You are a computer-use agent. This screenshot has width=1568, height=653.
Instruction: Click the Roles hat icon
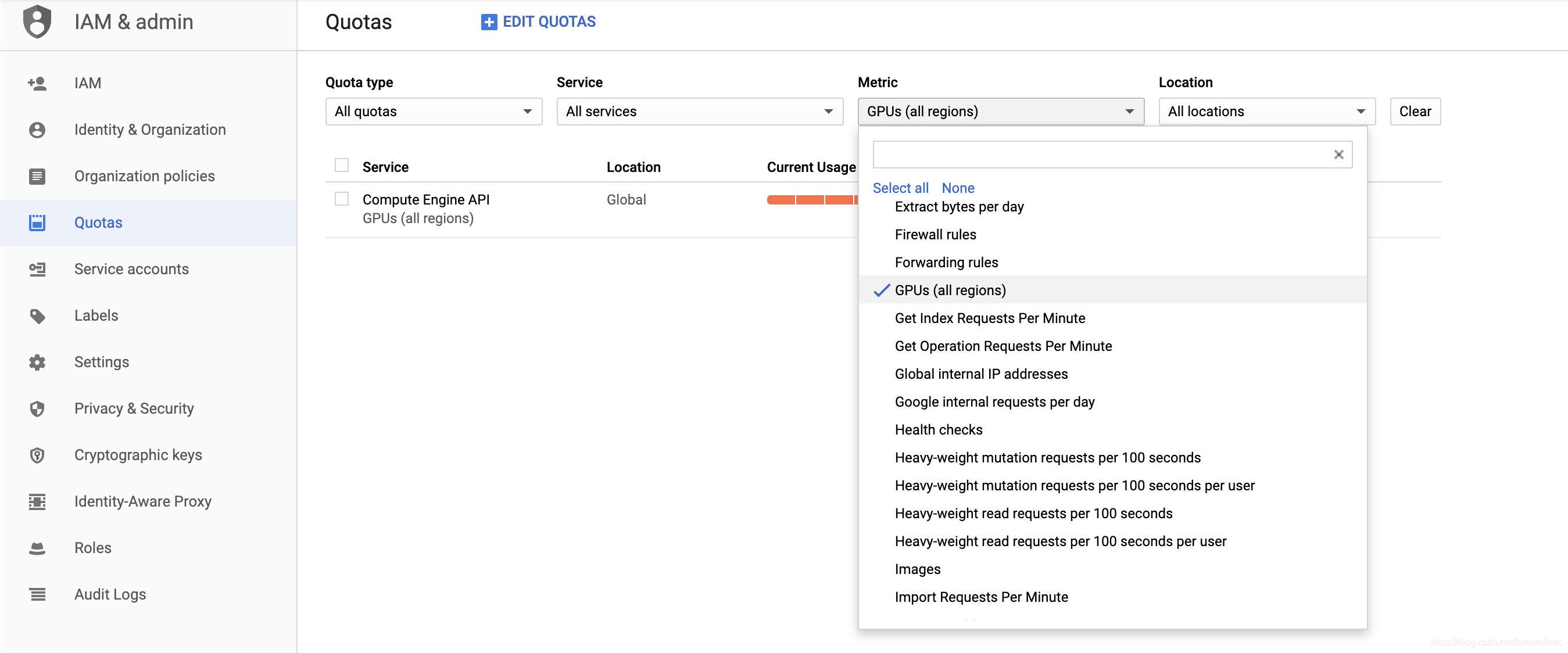37,548
